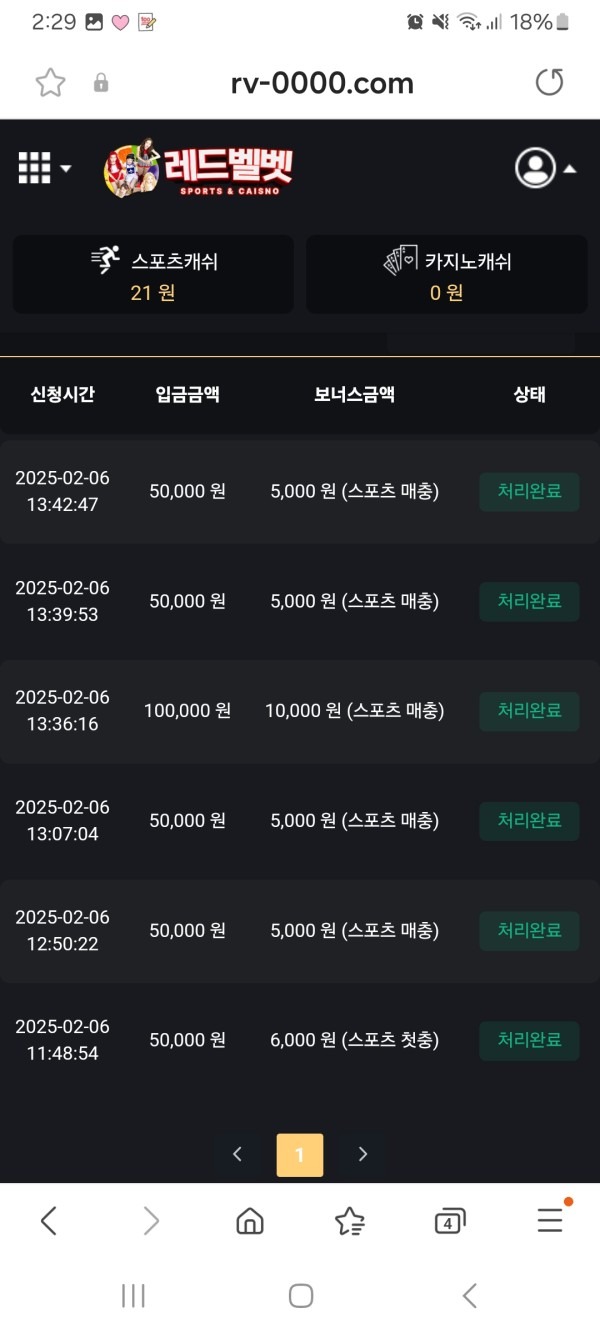The image size is (600, 1333).
Task: Tap the casino playing cards icon
Action: (397, 257)
